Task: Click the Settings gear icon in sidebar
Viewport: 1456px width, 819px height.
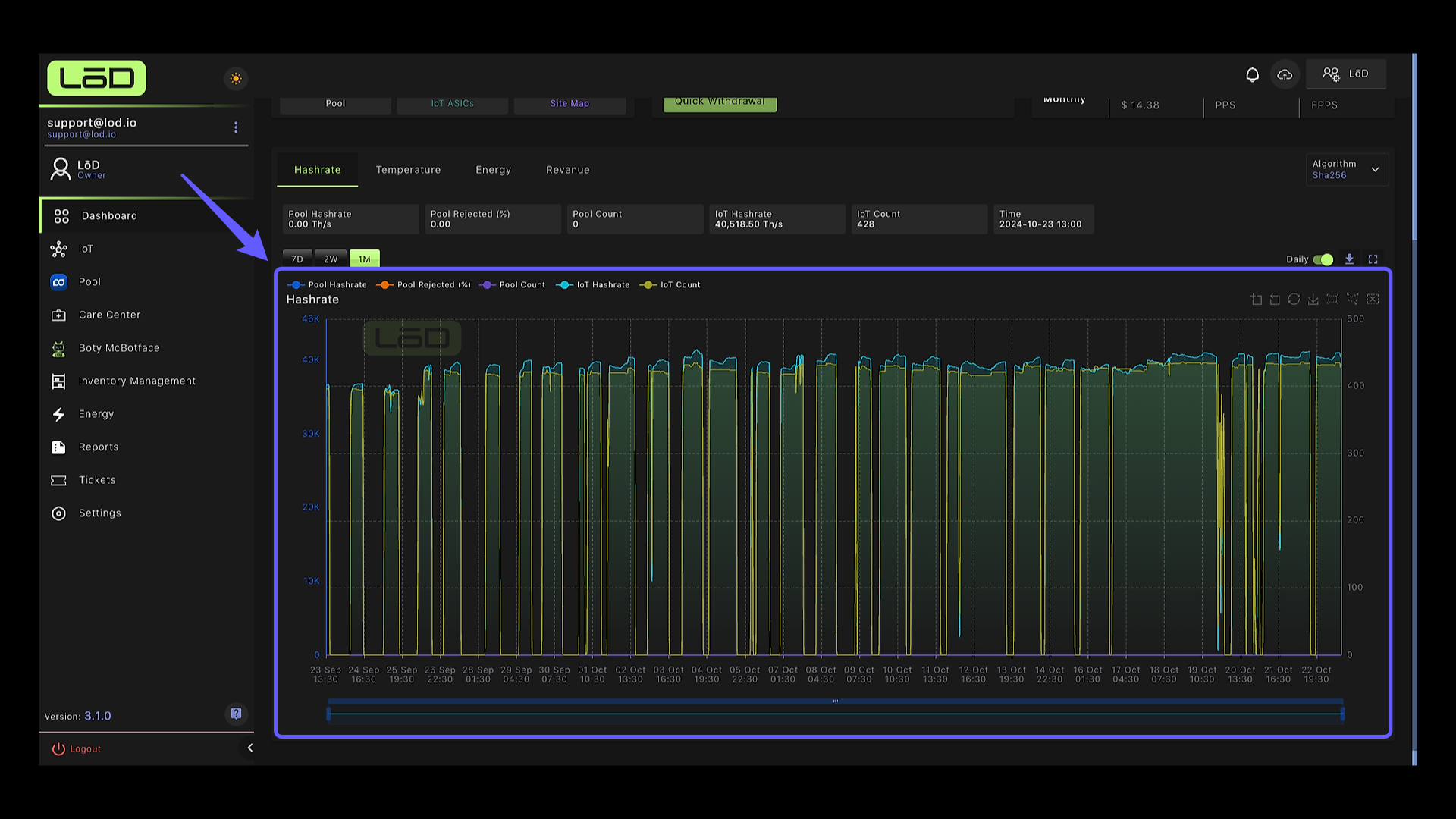Action: click(x=58, y=513)
